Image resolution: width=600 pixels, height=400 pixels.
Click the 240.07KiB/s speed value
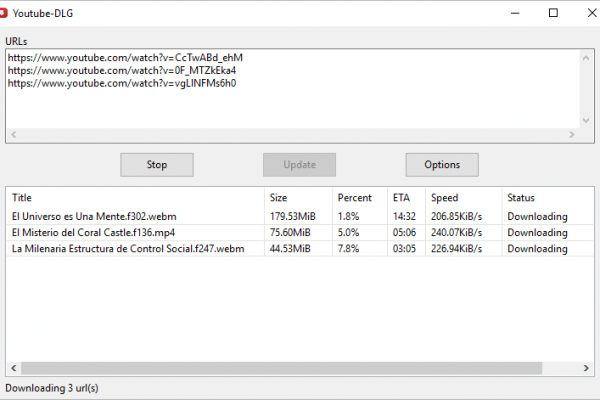(456, 232)
